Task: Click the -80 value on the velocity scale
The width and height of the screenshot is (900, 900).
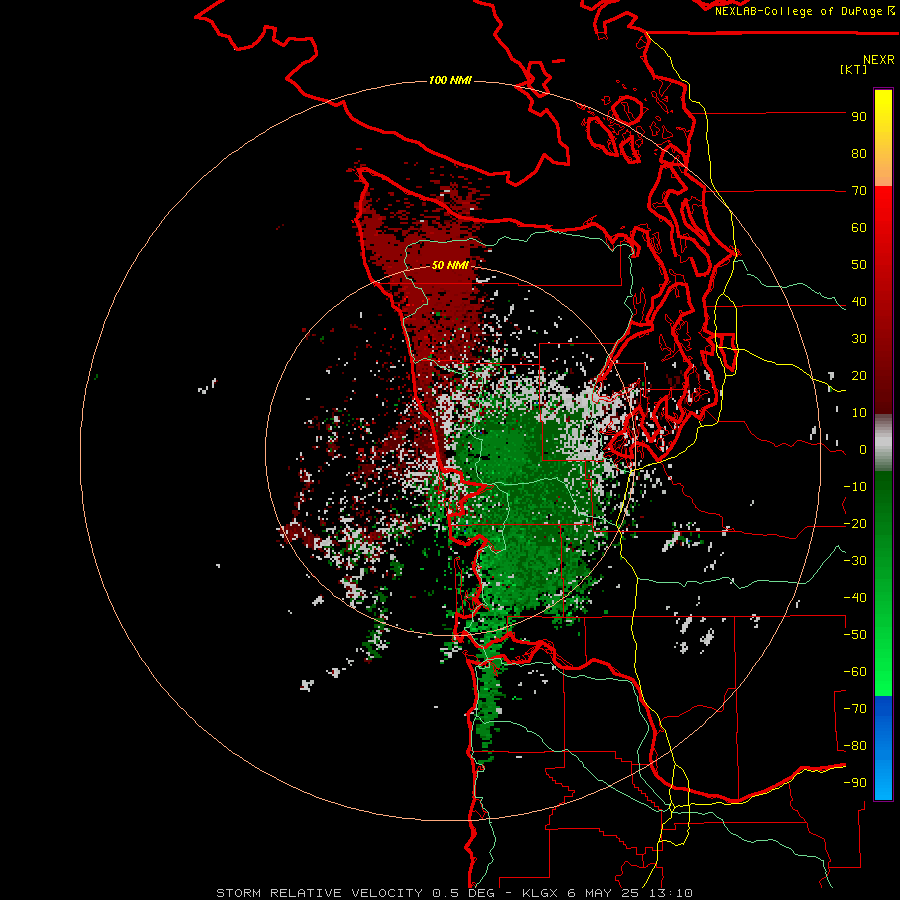Action: pos(855,746)
